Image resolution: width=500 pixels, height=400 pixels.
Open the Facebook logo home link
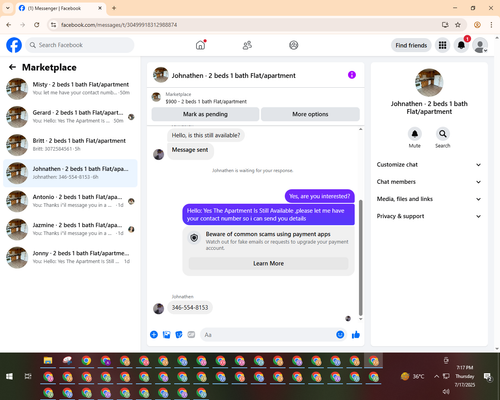(14, 45)
